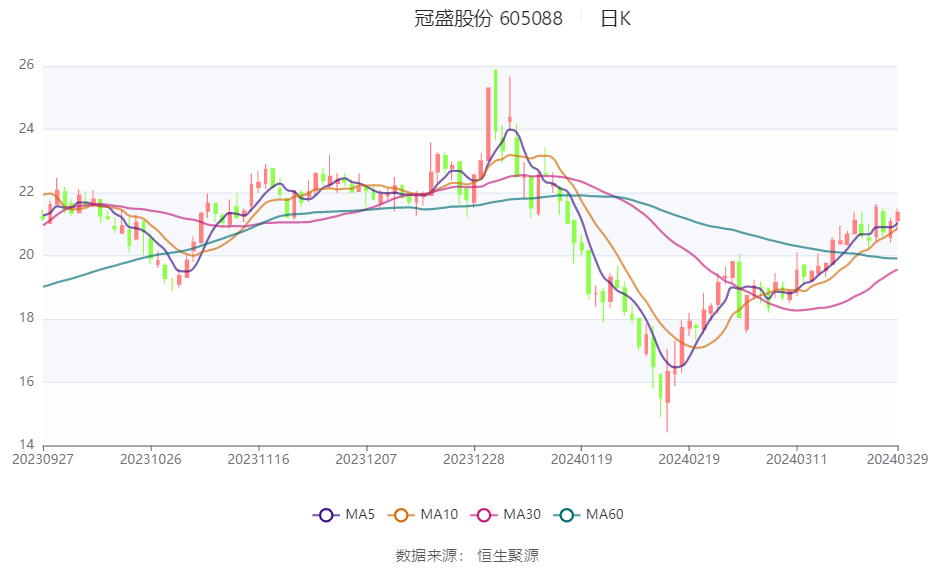935x568 pixels.
Task: Toggle the MA5 series via its text label
Action: click(x=360, y=515)
